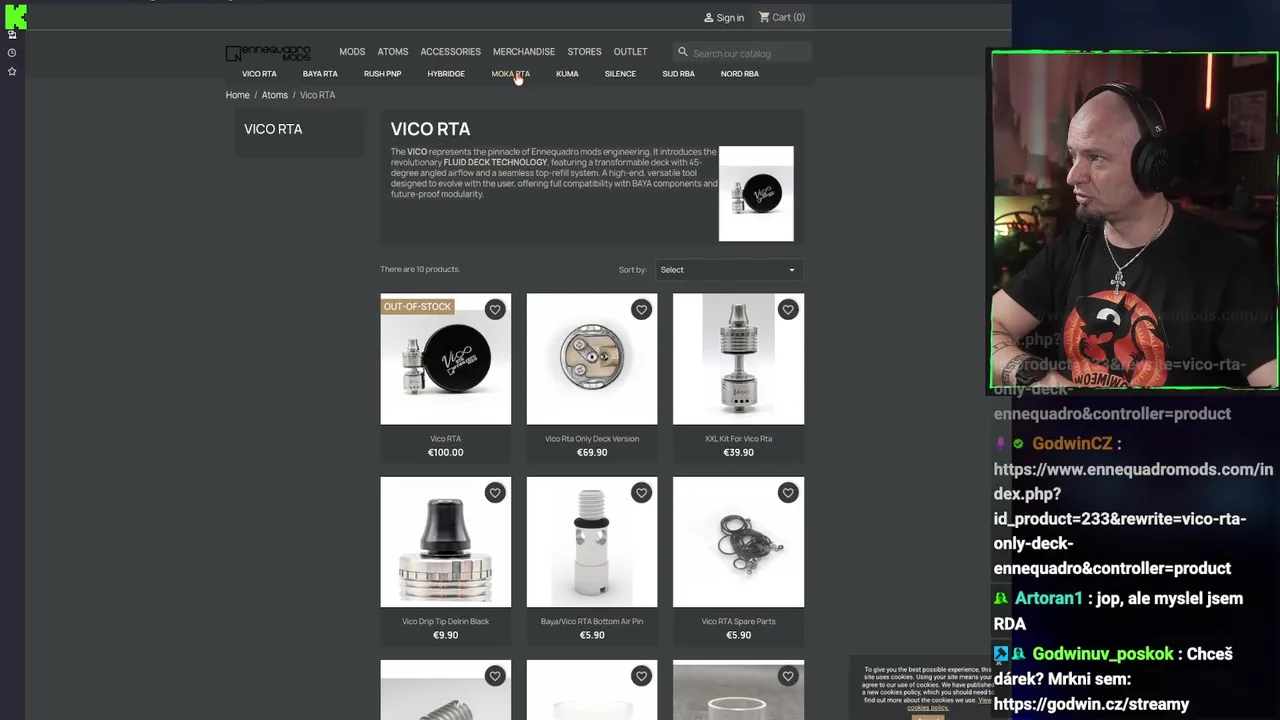The height and width of the screenshot is (720, 1280).
Task: Open Vico RTA product title link
Action: 446,439
